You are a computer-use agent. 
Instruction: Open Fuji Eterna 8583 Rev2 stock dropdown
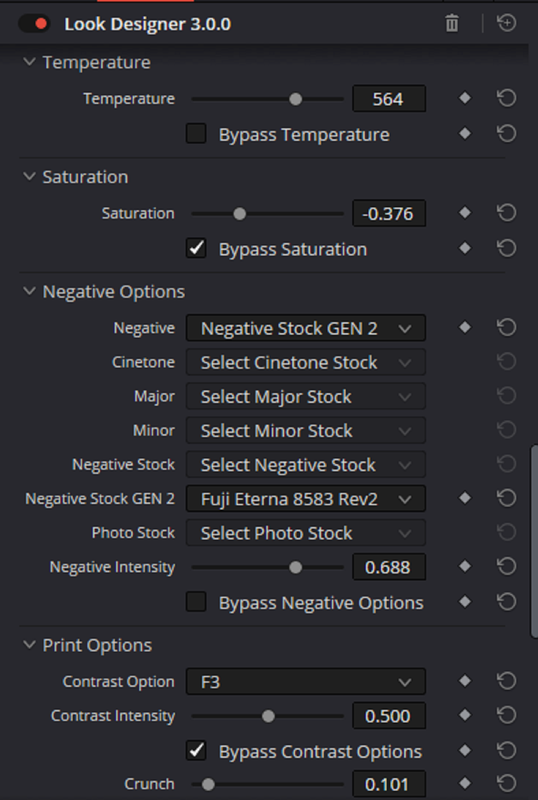(x=306, y=498)
